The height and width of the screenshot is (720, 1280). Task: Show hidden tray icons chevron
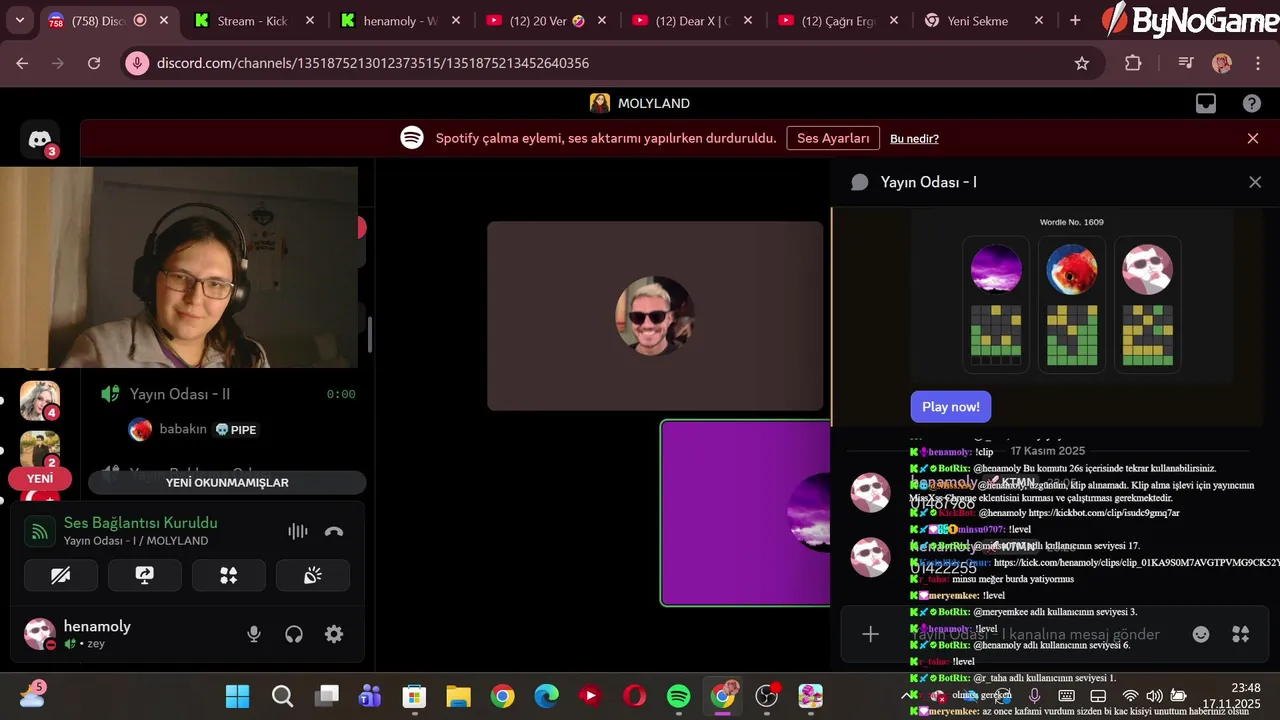coord(908,696)
